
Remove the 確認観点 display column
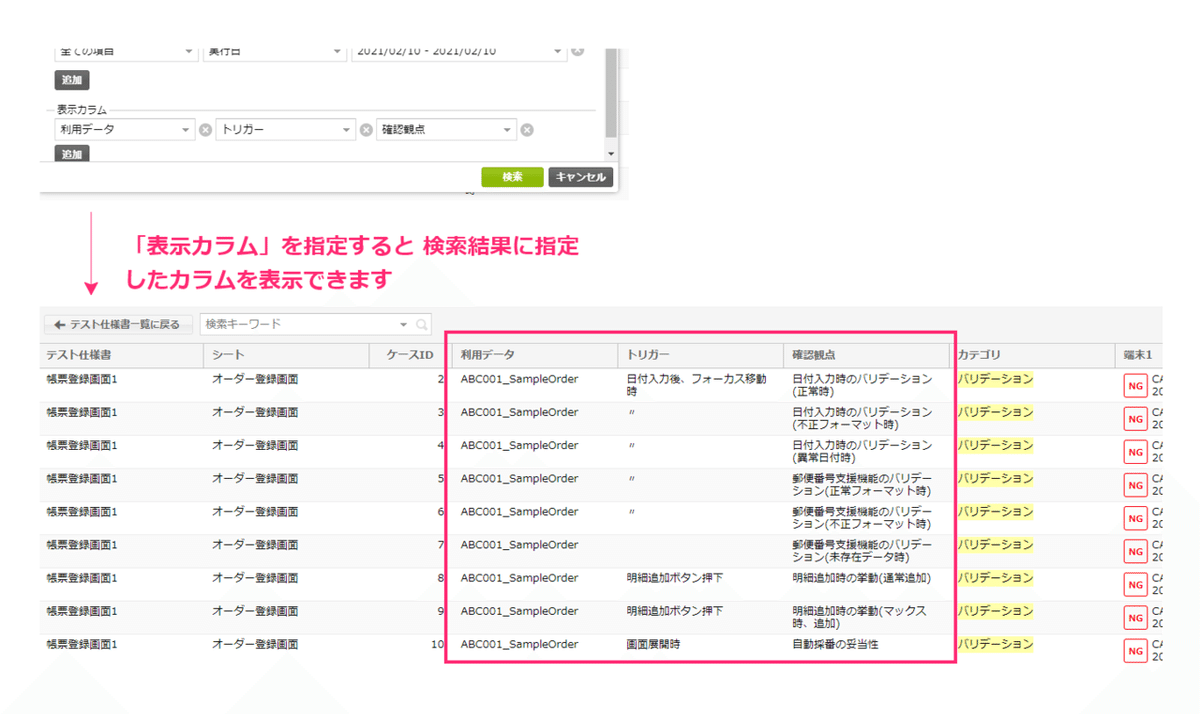click(527, 130)
